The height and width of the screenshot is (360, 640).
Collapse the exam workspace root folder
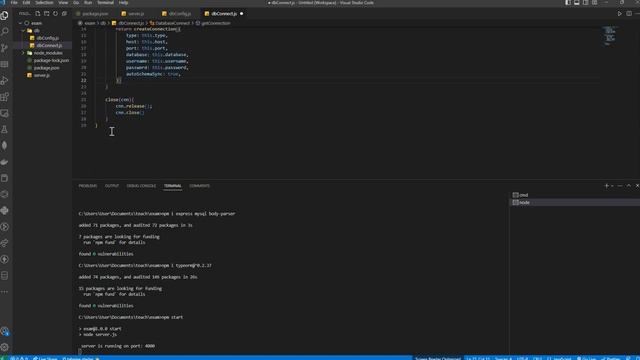click(21, 23)
